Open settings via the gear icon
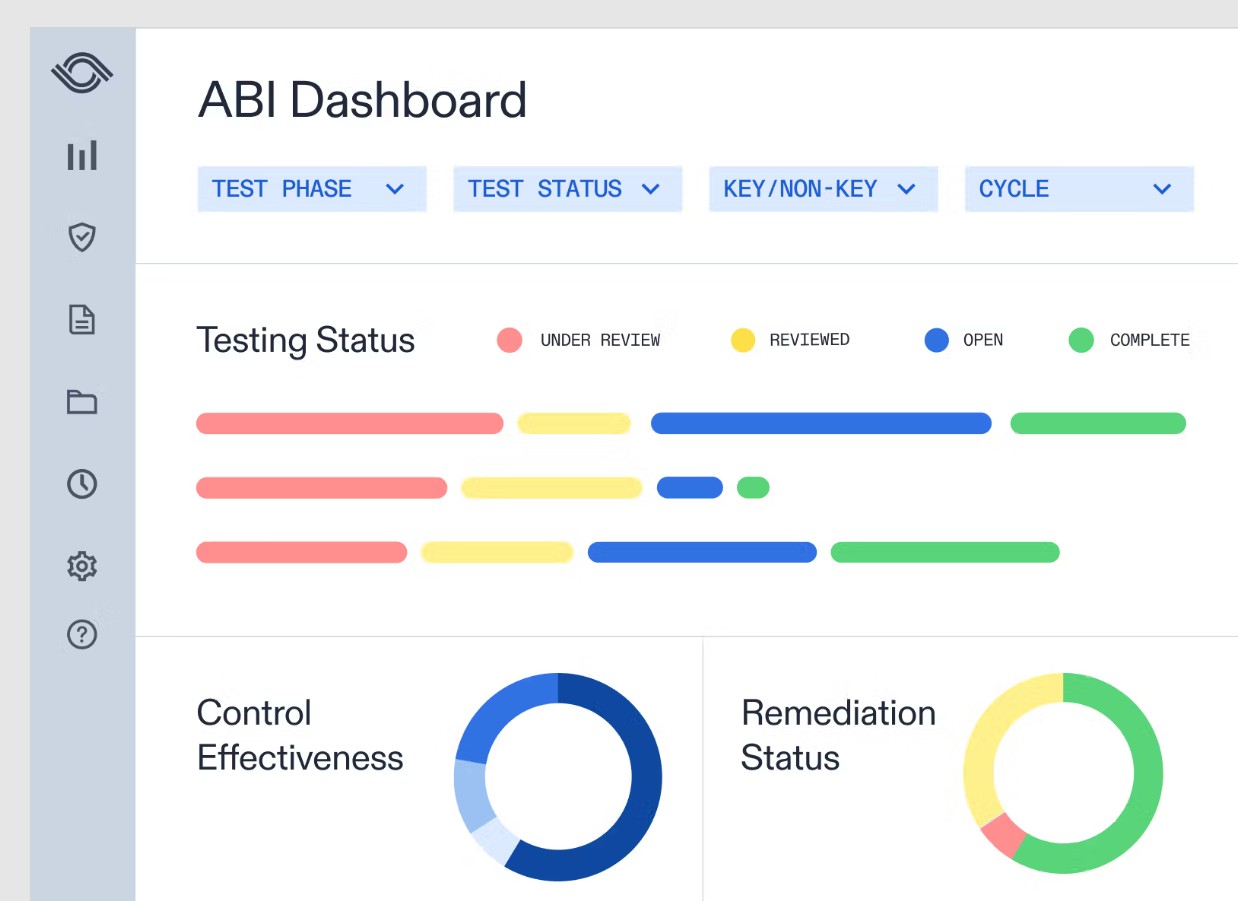1238x901 pixels. [x=82, y=566]
